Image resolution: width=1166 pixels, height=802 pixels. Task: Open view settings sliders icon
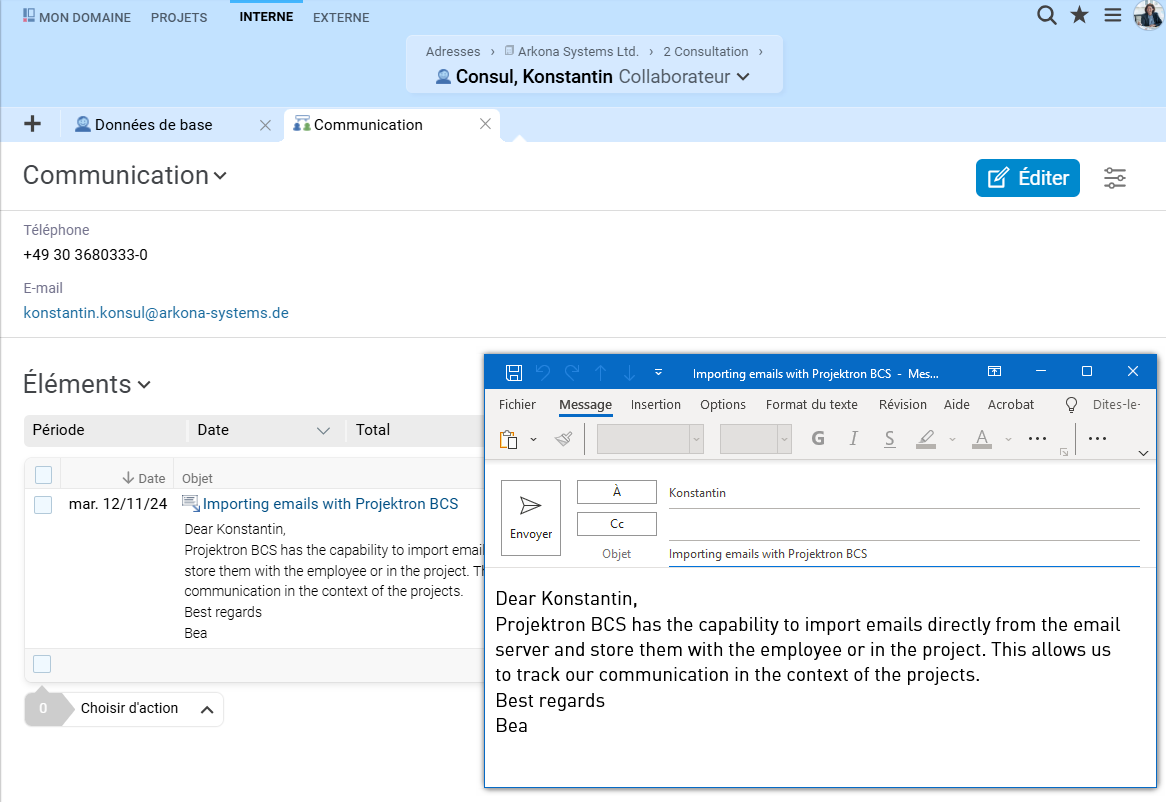1114,178
